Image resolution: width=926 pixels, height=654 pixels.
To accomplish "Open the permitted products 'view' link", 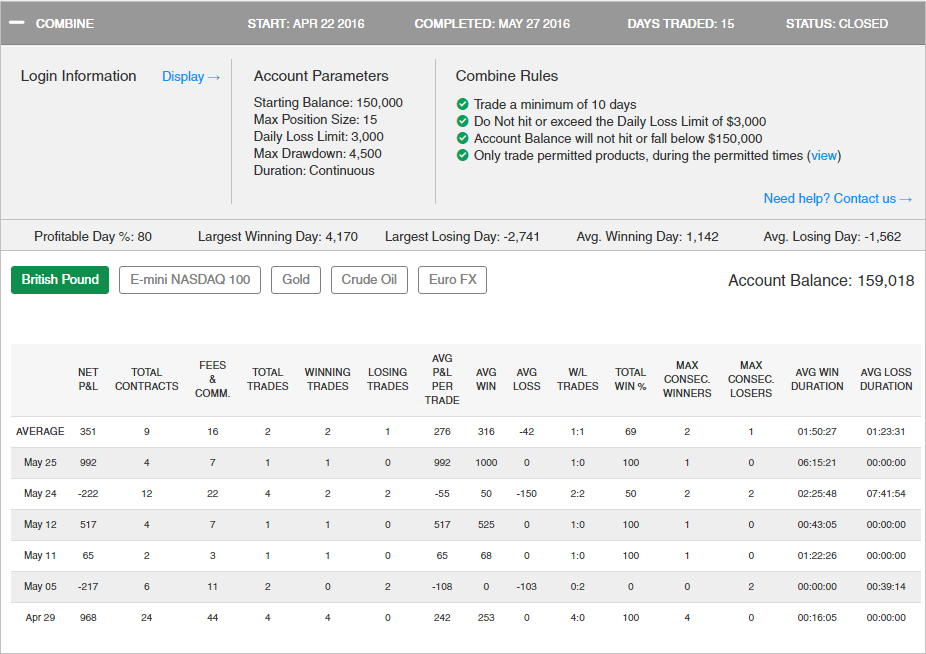I will [824, 155].
